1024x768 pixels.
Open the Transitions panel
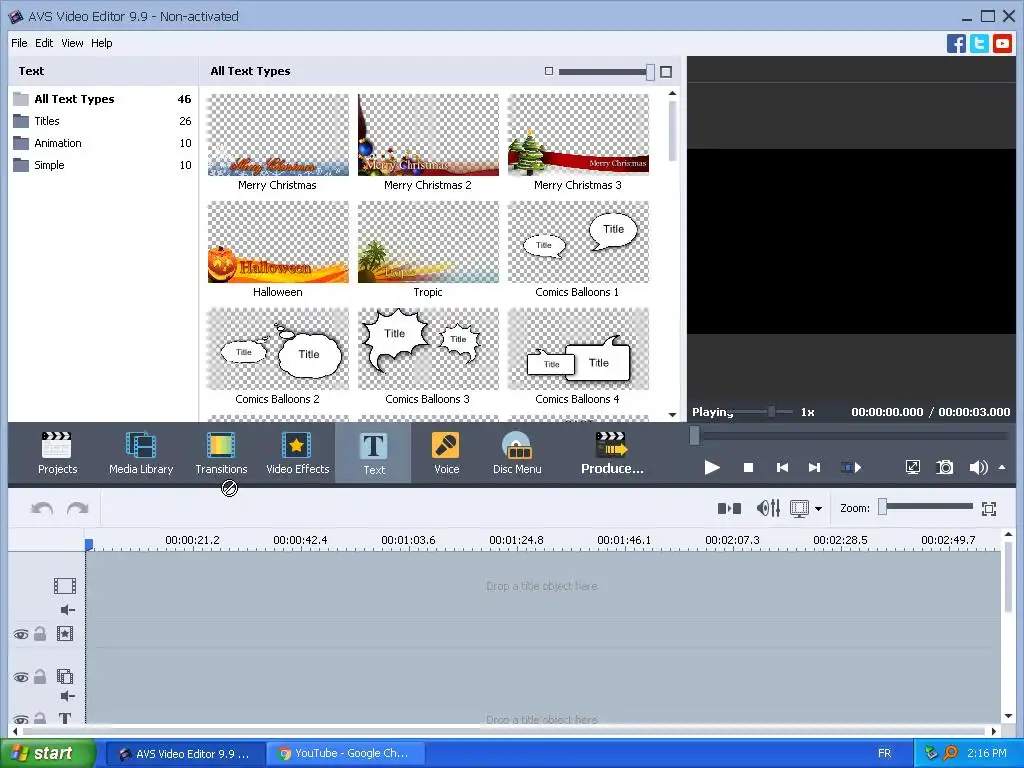221,453
